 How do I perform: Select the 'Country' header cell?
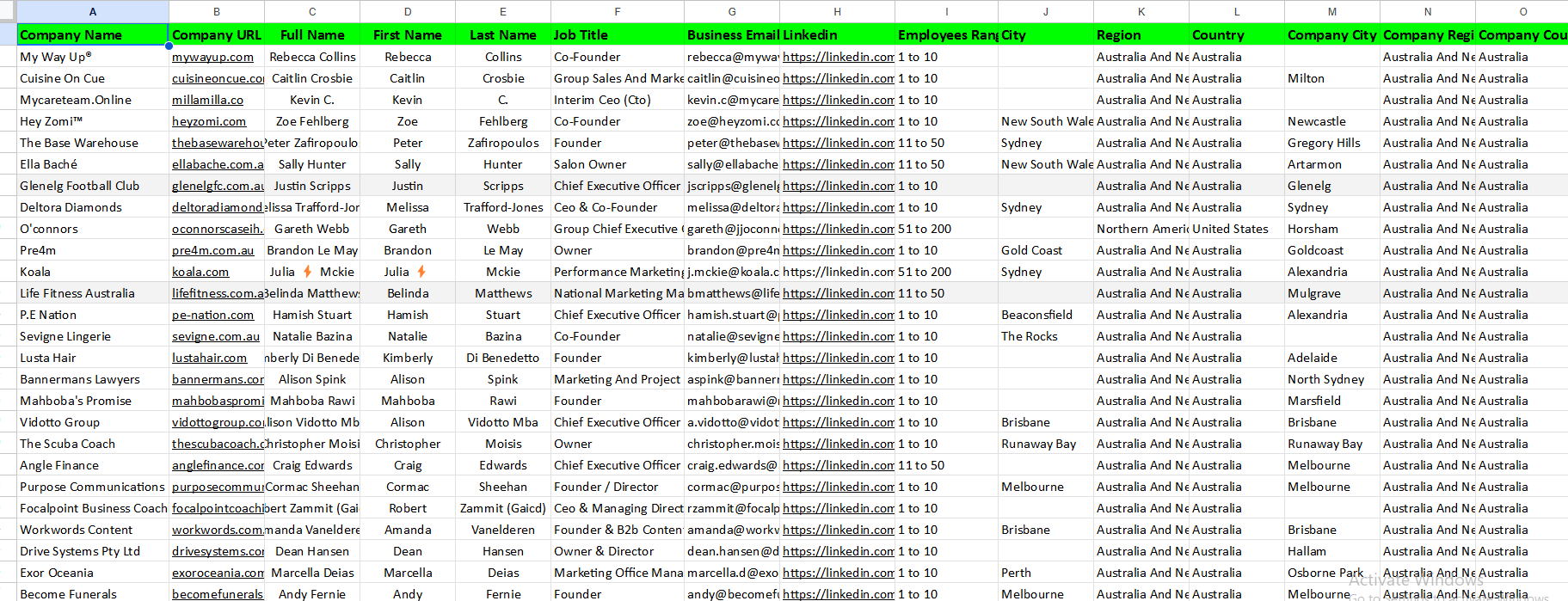(x=1237, y=34)
